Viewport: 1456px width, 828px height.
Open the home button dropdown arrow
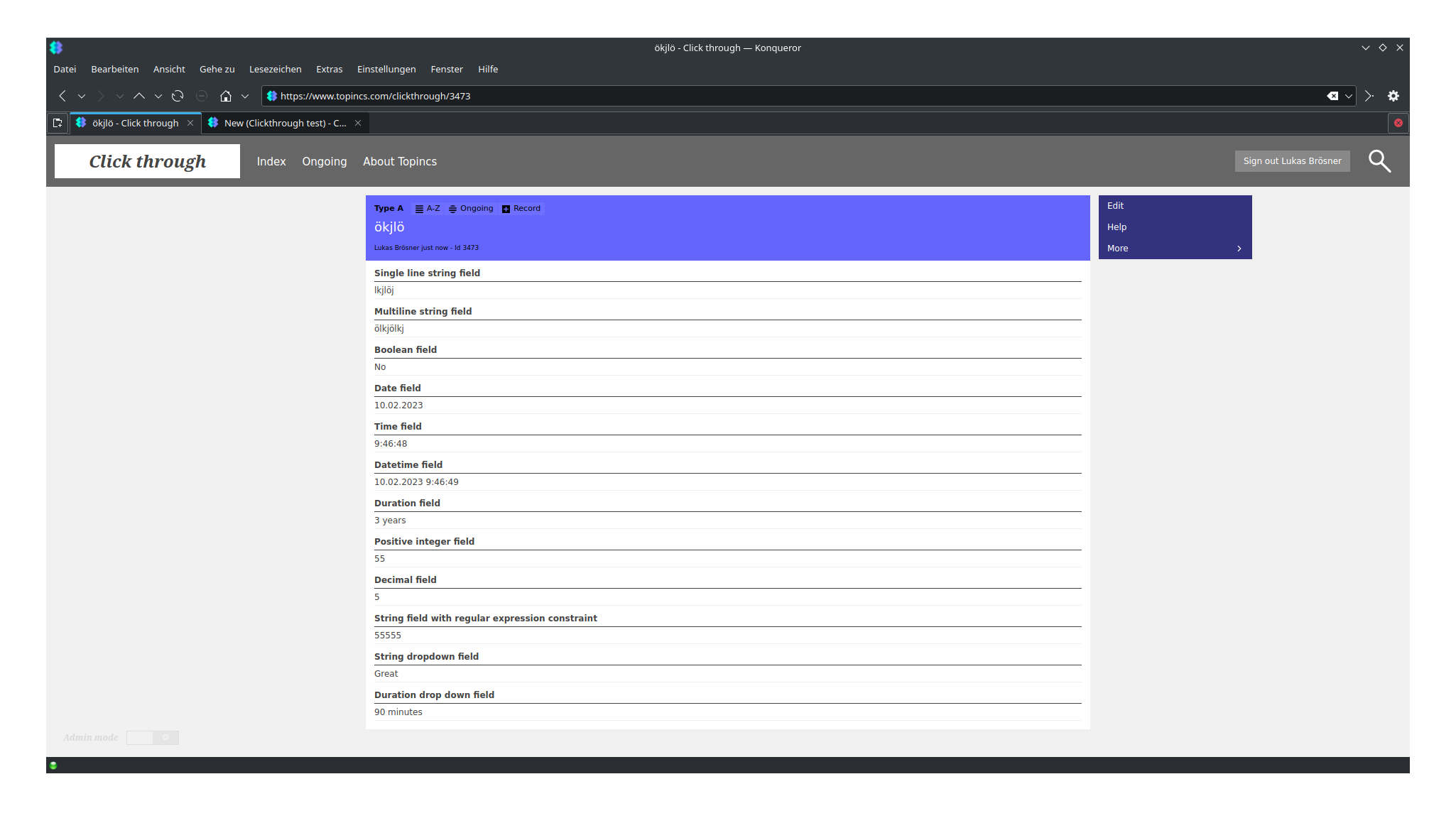(245, 96)
